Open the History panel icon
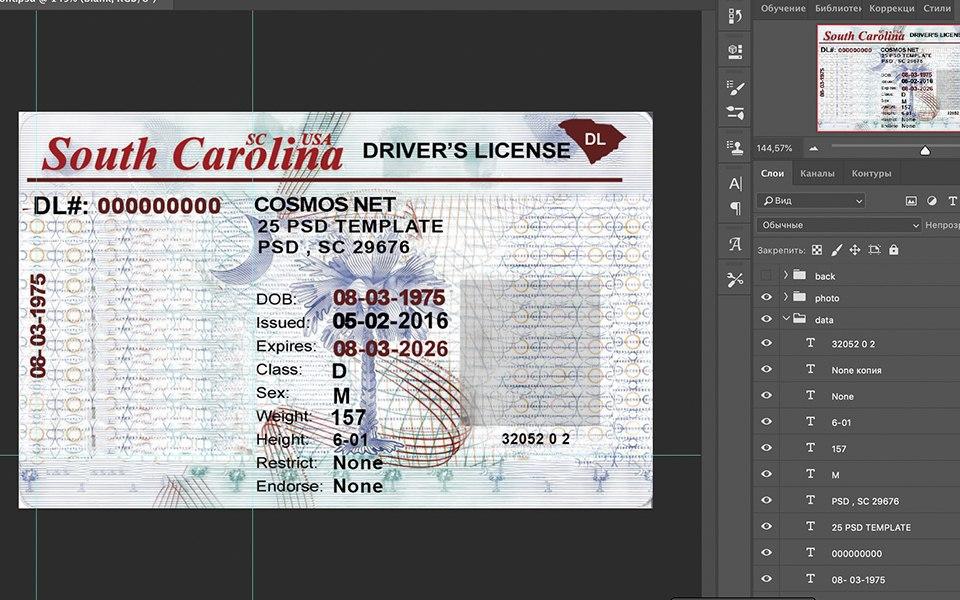960x600 pixels. click(735, 16)
